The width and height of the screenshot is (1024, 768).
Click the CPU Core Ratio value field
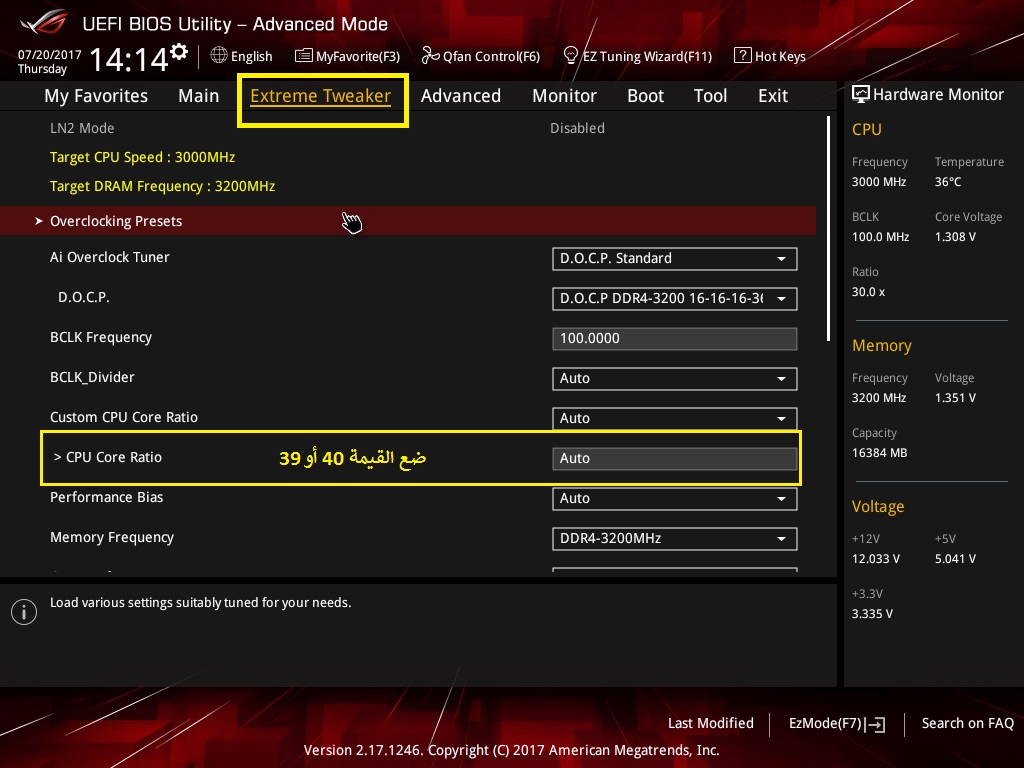675,458
